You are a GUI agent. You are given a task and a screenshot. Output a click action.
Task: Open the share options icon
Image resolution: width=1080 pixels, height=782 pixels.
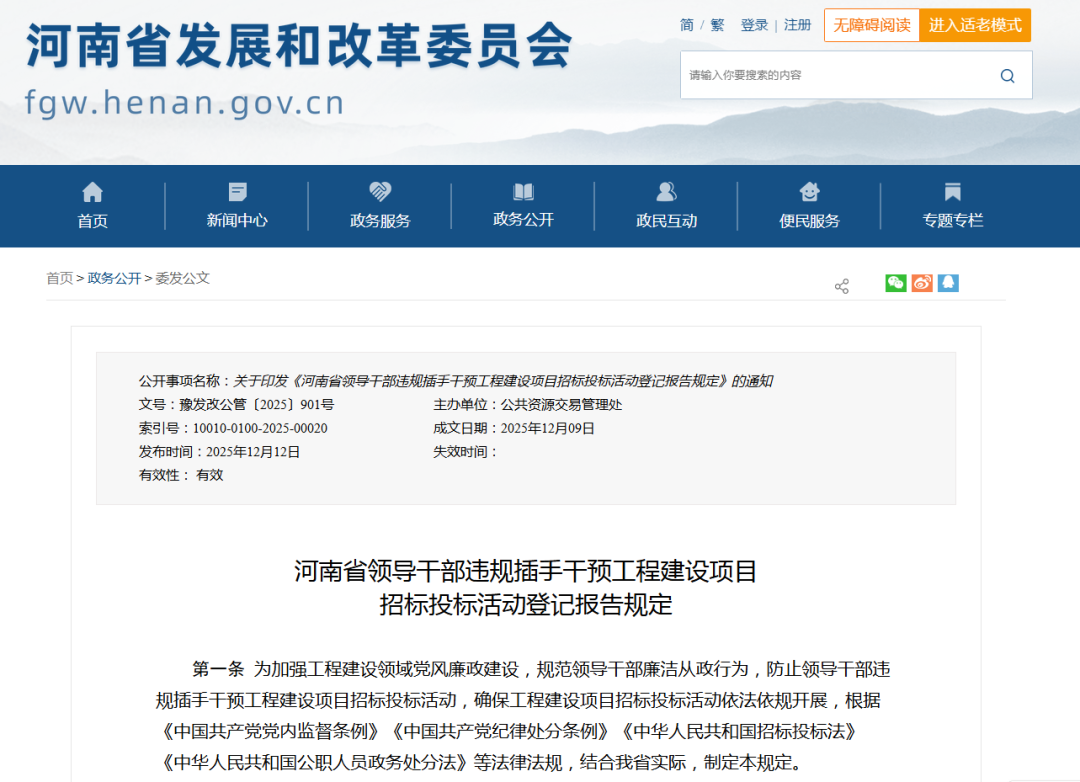pos(842,285)
